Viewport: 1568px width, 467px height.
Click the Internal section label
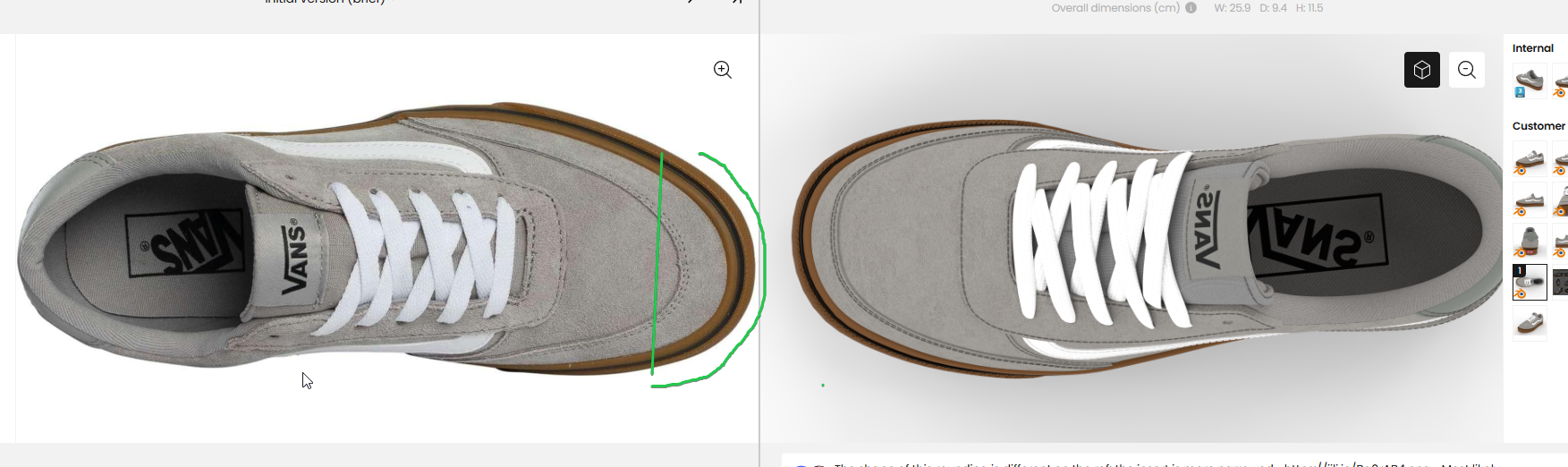(x=1533, y=48)
